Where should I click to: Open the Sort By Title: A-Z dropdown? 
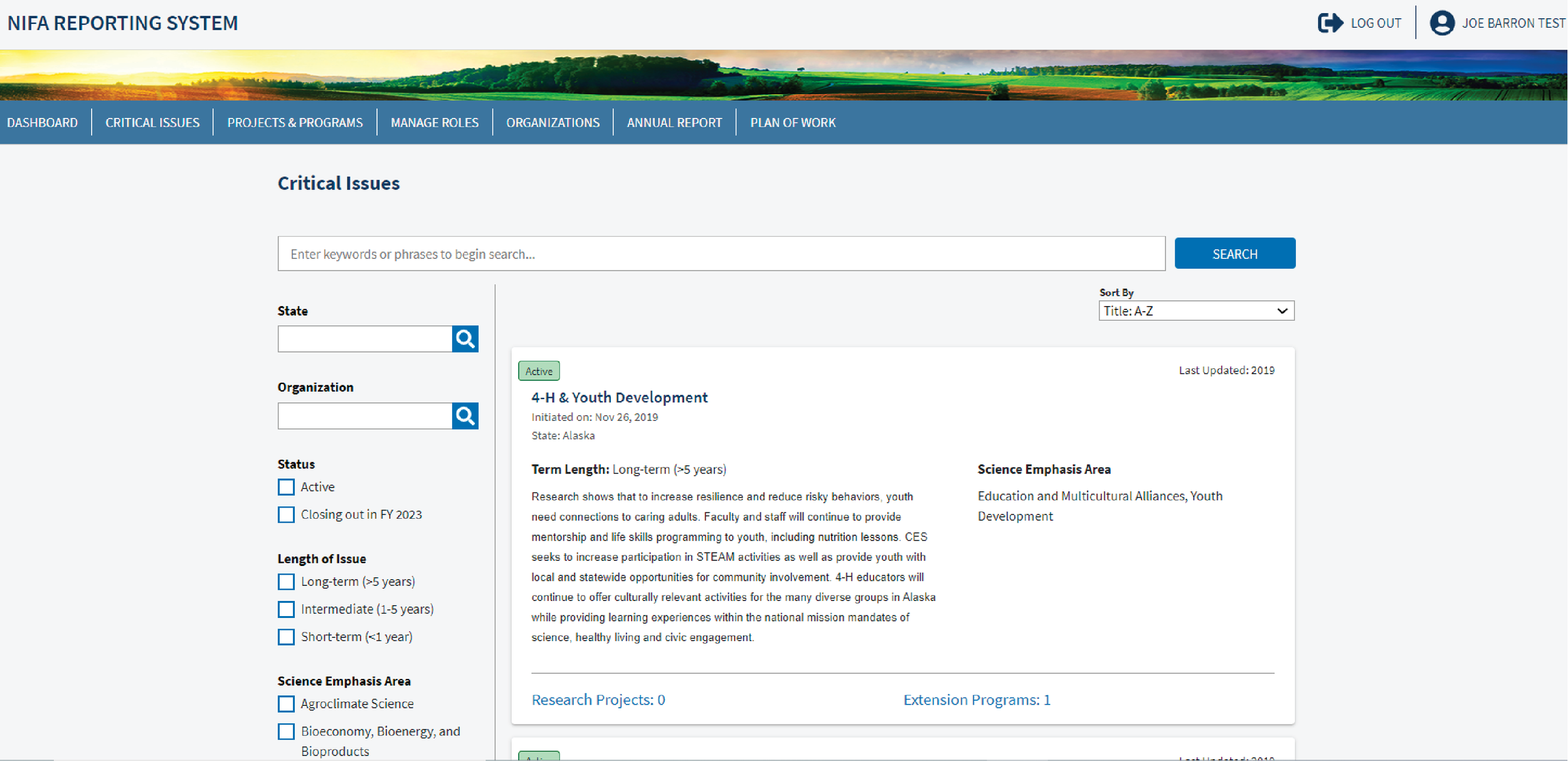coord(1195,311)
